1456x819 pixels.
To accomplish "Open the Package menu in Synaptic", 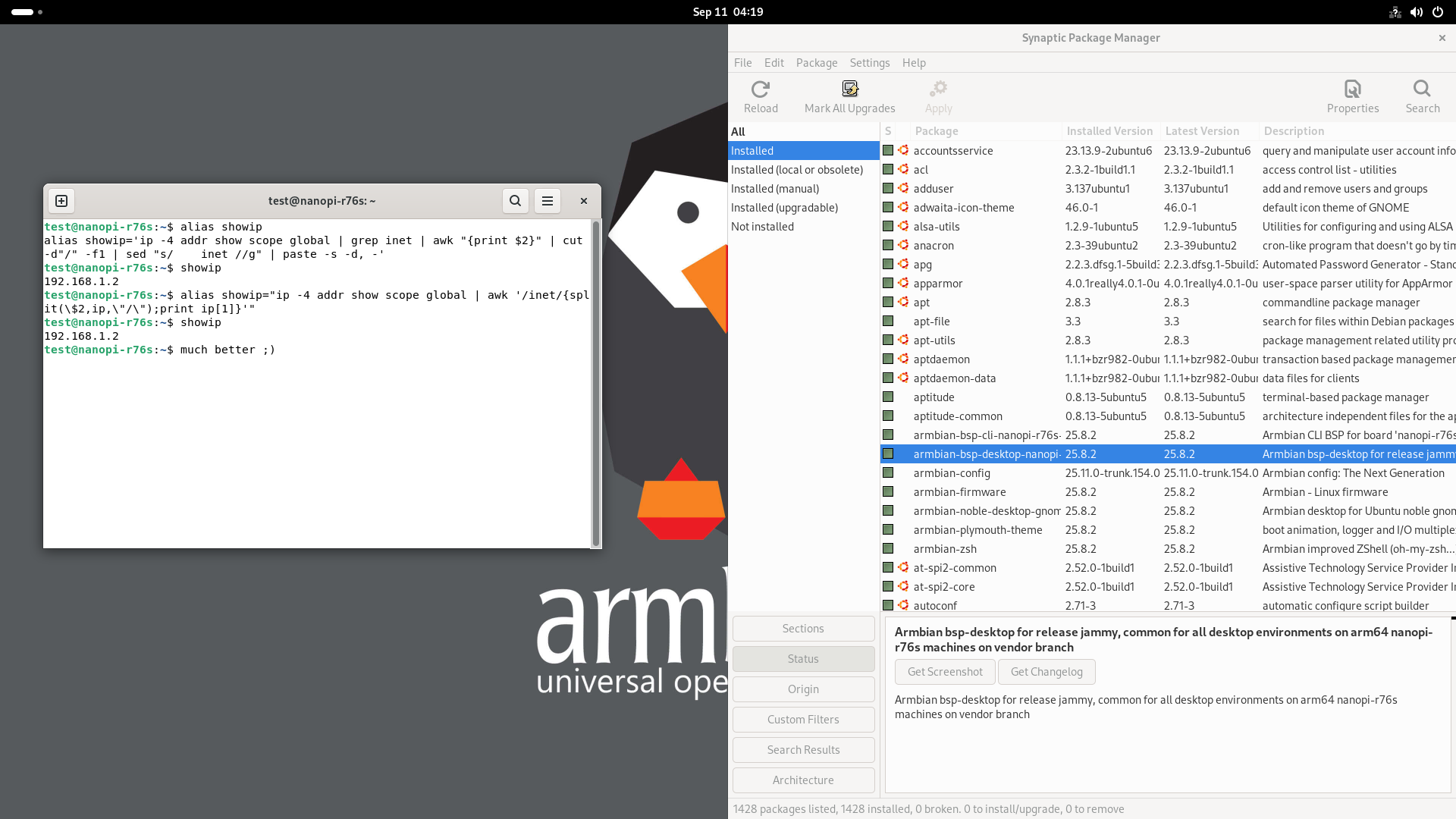I will (x=817, y=63).
